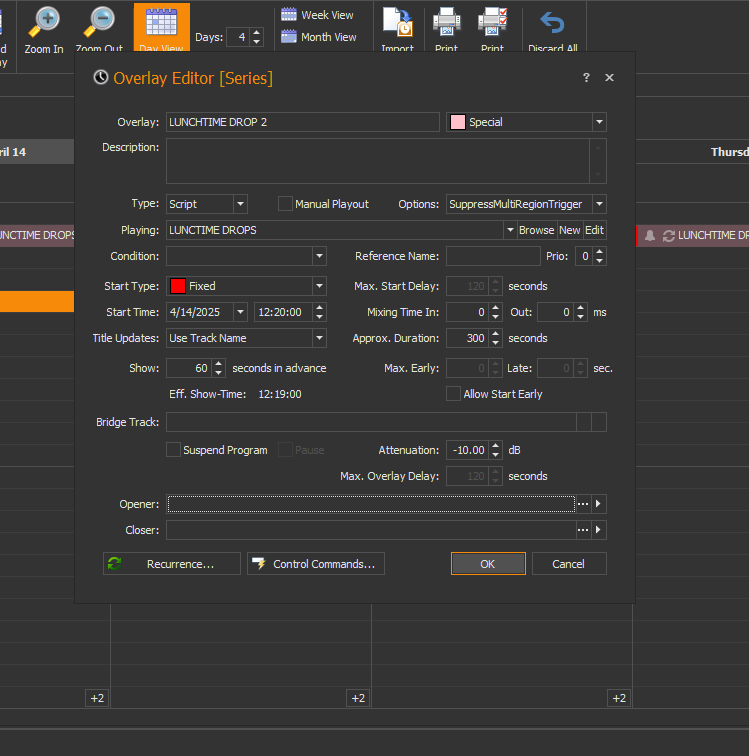This screenshot has height=756, width=749.
Task: Open the Start Type Fixed dropdown
Action: 319,286
